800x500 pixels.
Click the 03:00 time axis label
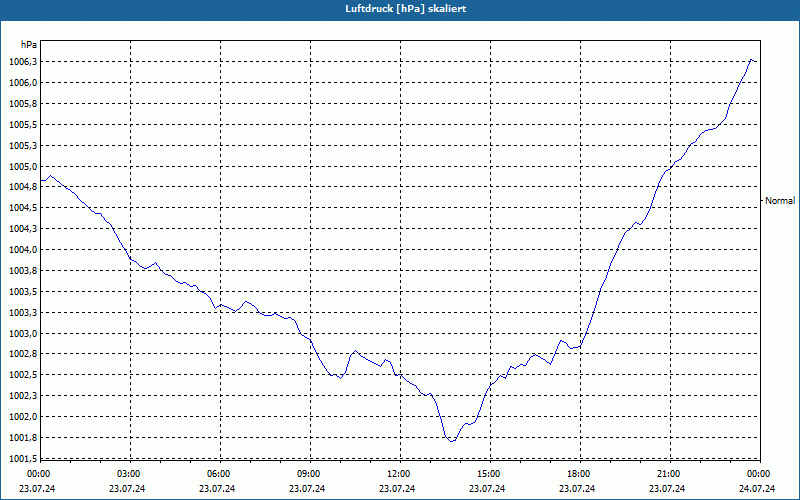[x=131, y=474]
